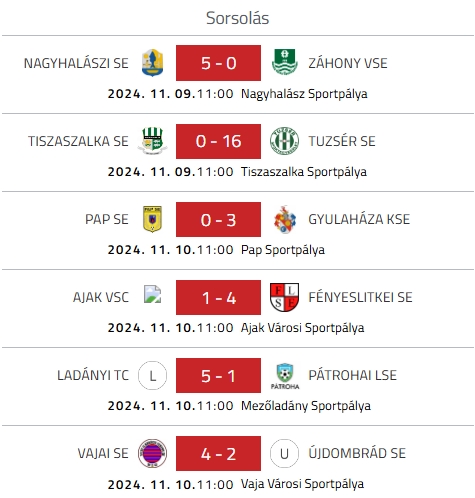Open the TUZSÉR SE team link
Viewport: 475px width, 498px height.
pyautogui.click(x=342, y=141)
